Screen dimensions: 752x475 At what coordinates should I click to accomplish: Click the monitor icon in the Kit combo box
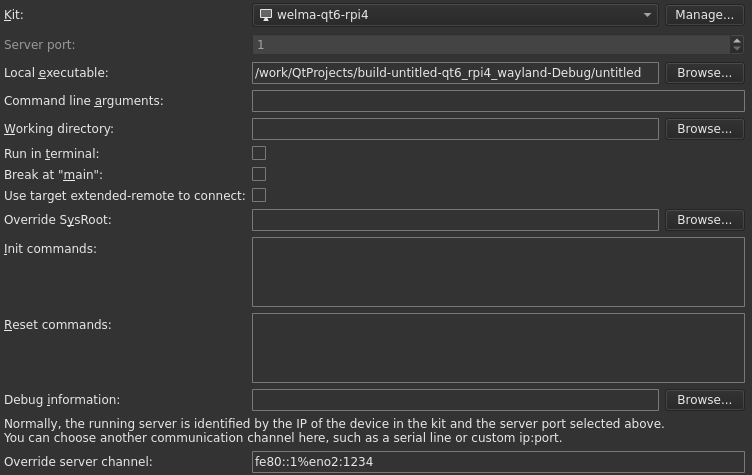tap(265, 15)
